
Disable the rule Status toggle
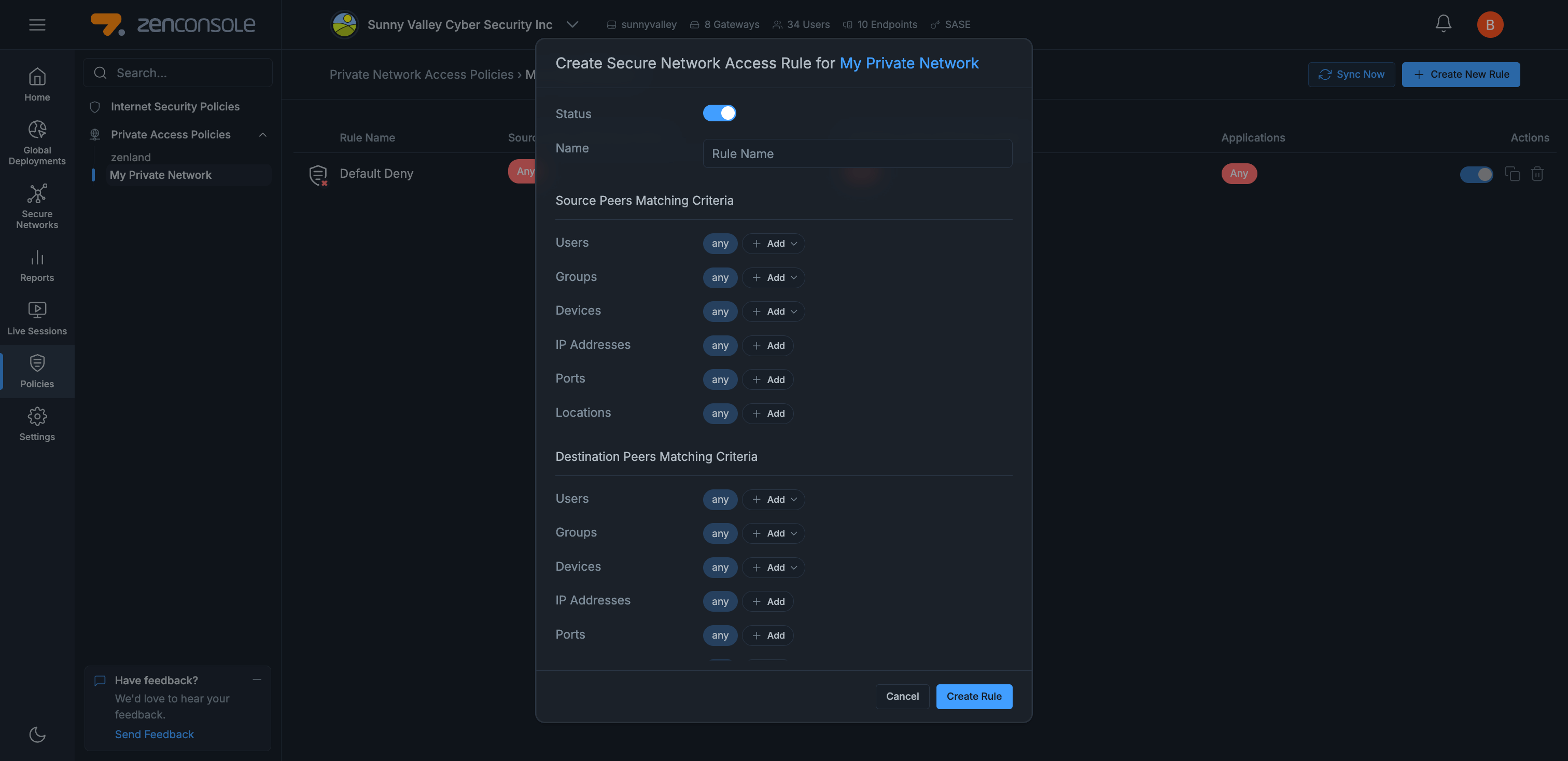coord(720,112)
